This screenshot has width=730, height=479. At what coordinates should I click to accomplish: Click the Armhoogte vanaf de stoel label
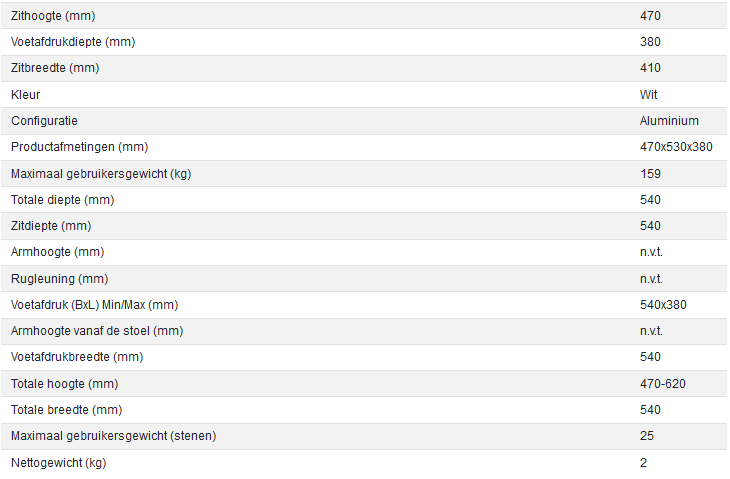coord(97,331)
